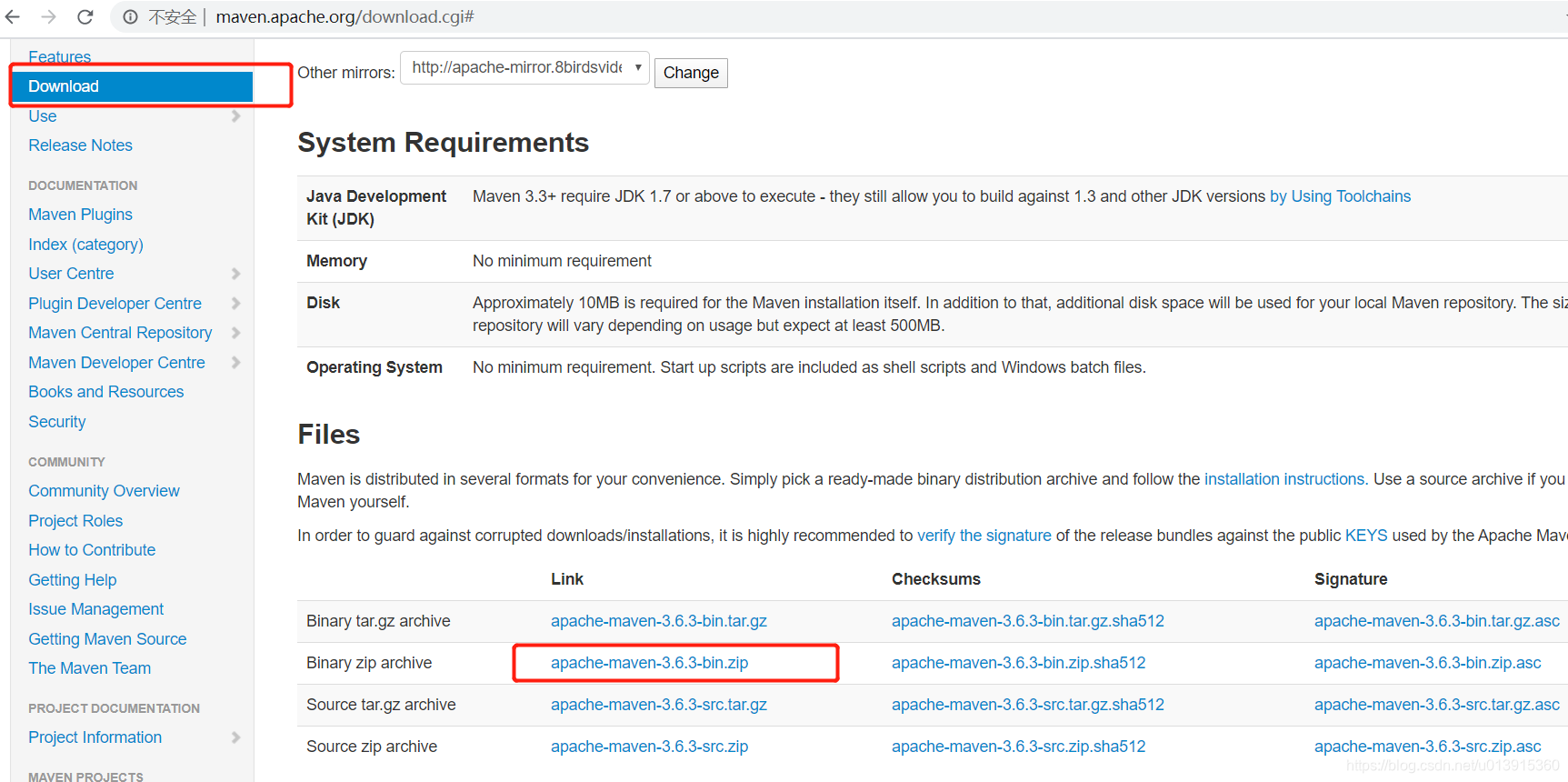
Task: Expand Maven Developer Centre chevron
Action: coord(236,363)
